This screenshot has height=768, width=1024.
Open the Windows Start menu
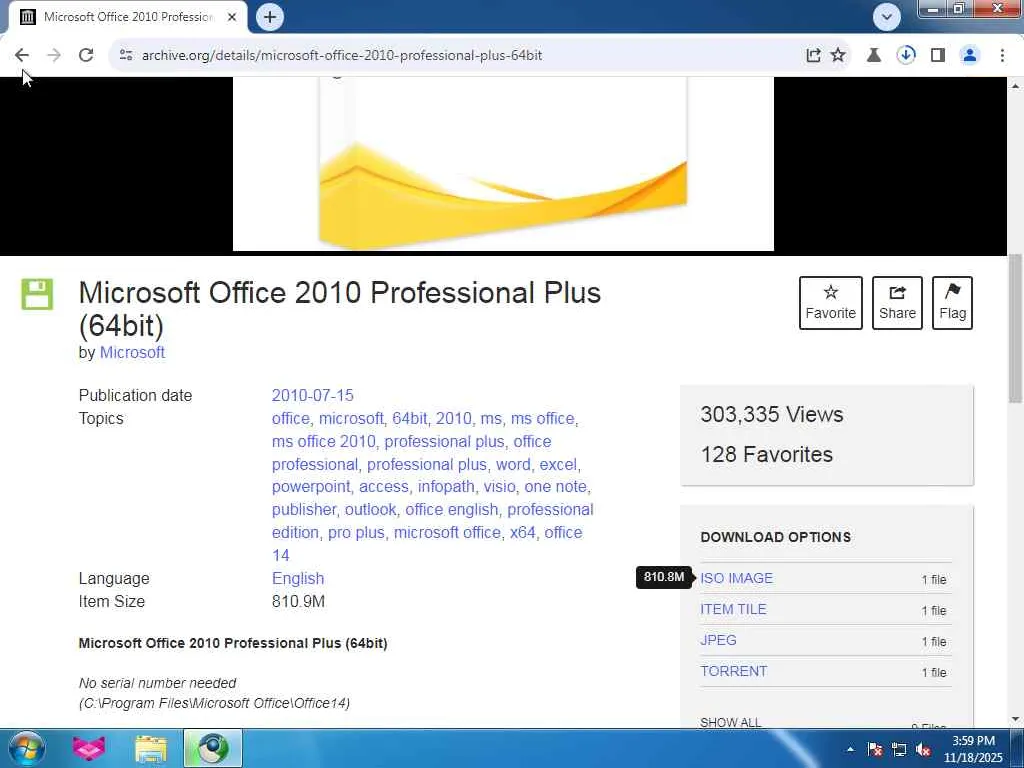pos(27,748)
